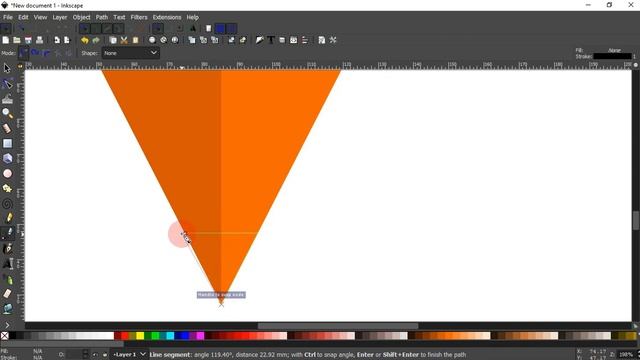
Task: Click the no-color X swatch
Action: pyautogui.click(x=4, y=336)
